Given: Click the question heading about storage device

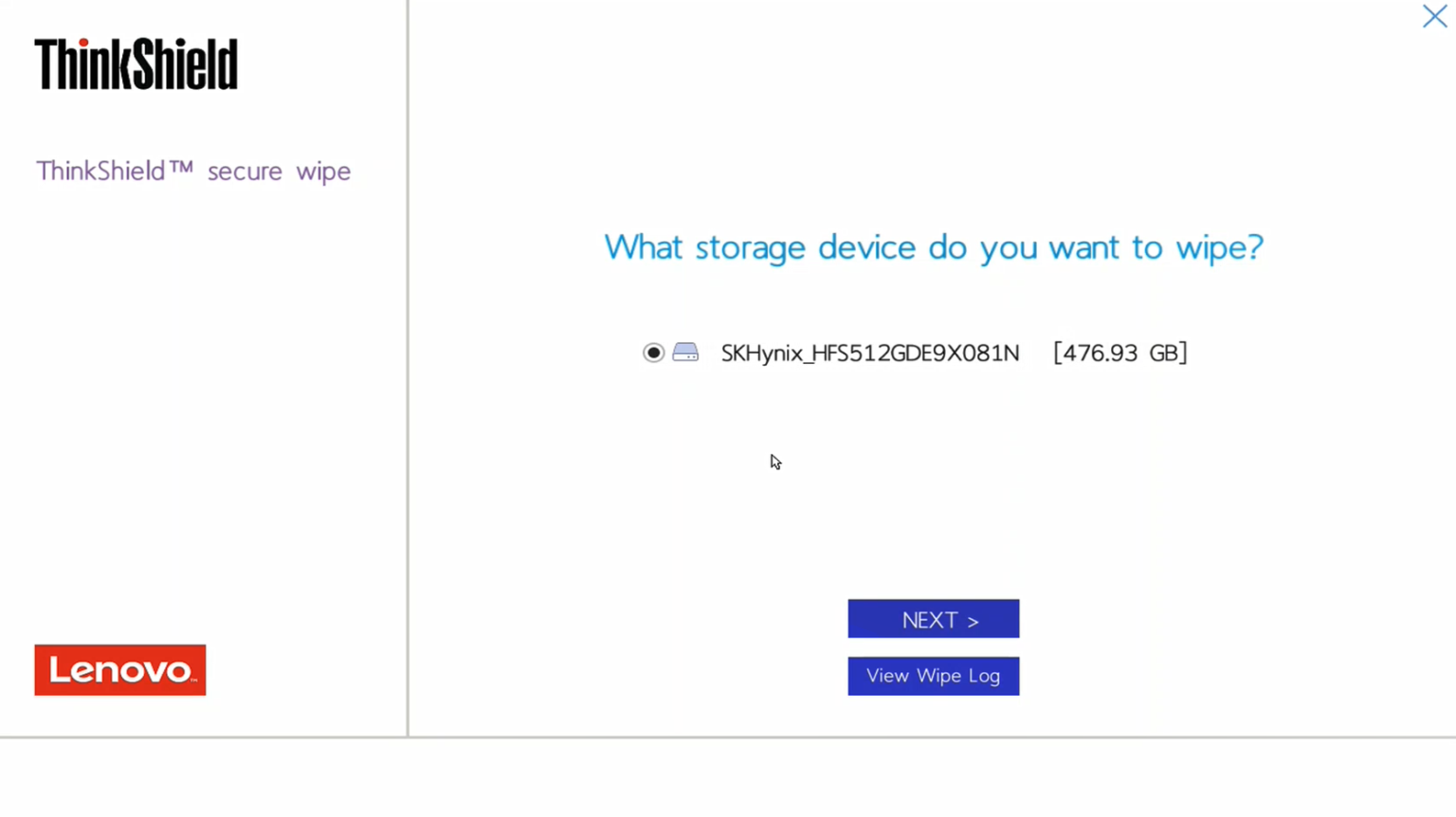Looking at the screenshot, I should (x=933, y=247).
